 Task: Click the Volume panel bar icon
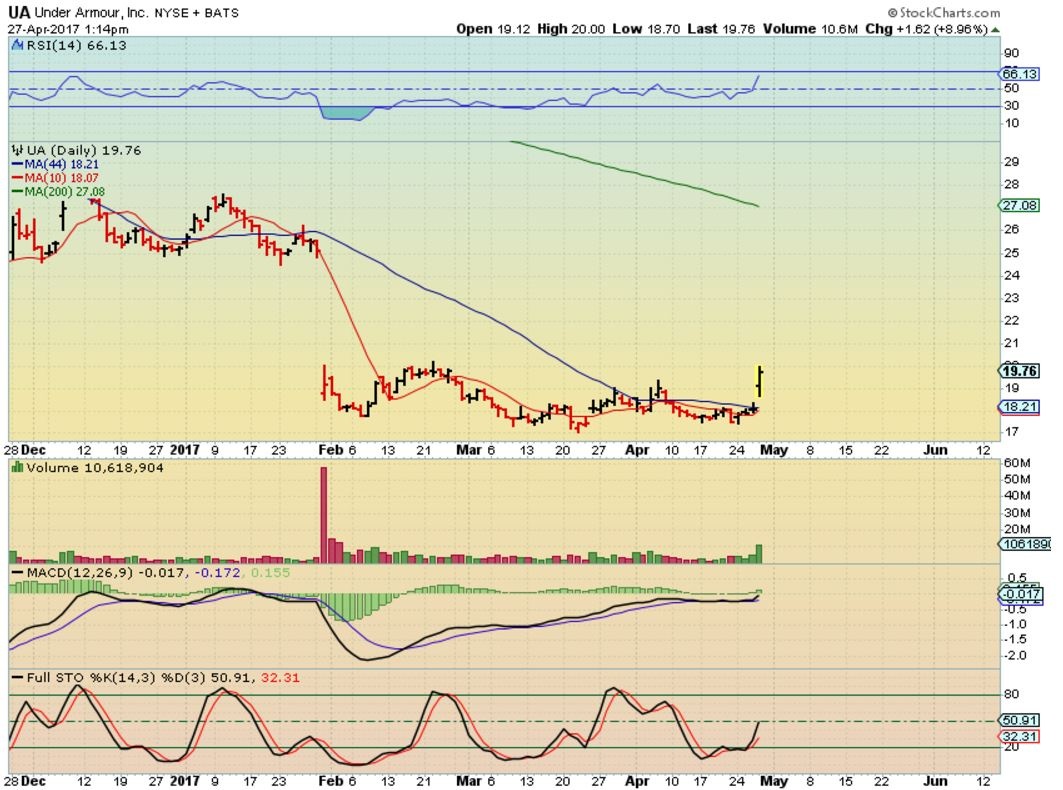(x=17, y=467)
